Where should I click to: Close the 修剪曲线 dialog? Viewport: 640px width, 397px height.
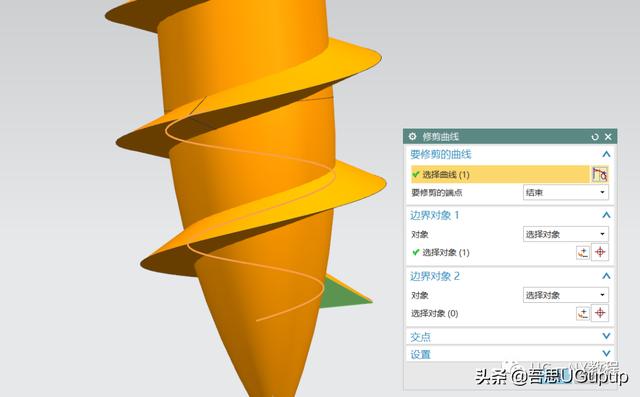point(608,137)
